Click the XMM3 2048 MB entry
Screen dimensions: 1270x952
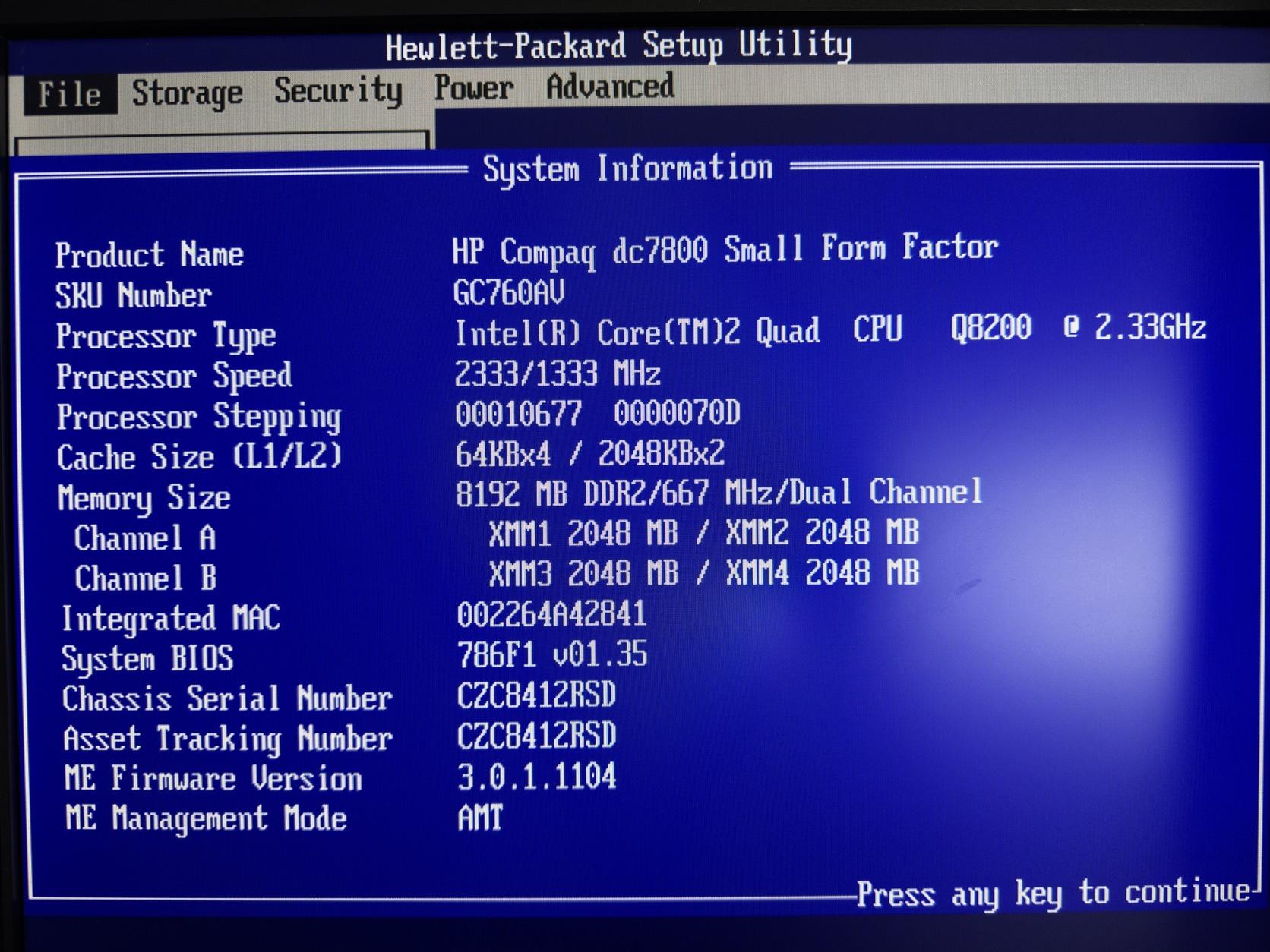tap(583, 574)
